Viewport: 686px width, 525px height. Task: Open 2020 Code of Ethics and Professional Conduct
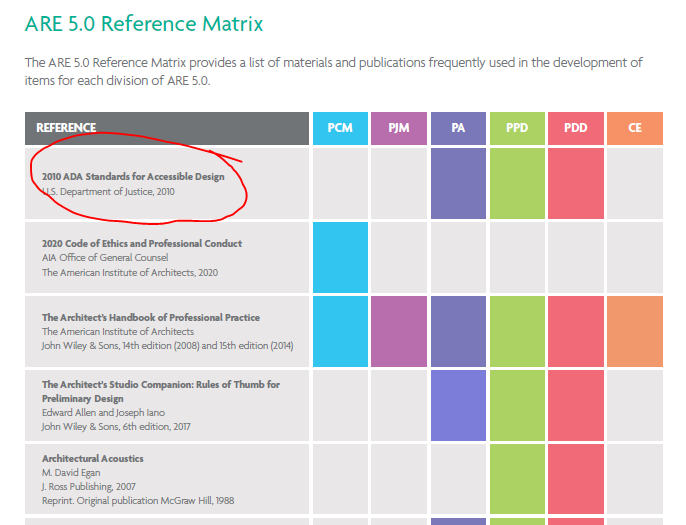[x=142, y=243]
